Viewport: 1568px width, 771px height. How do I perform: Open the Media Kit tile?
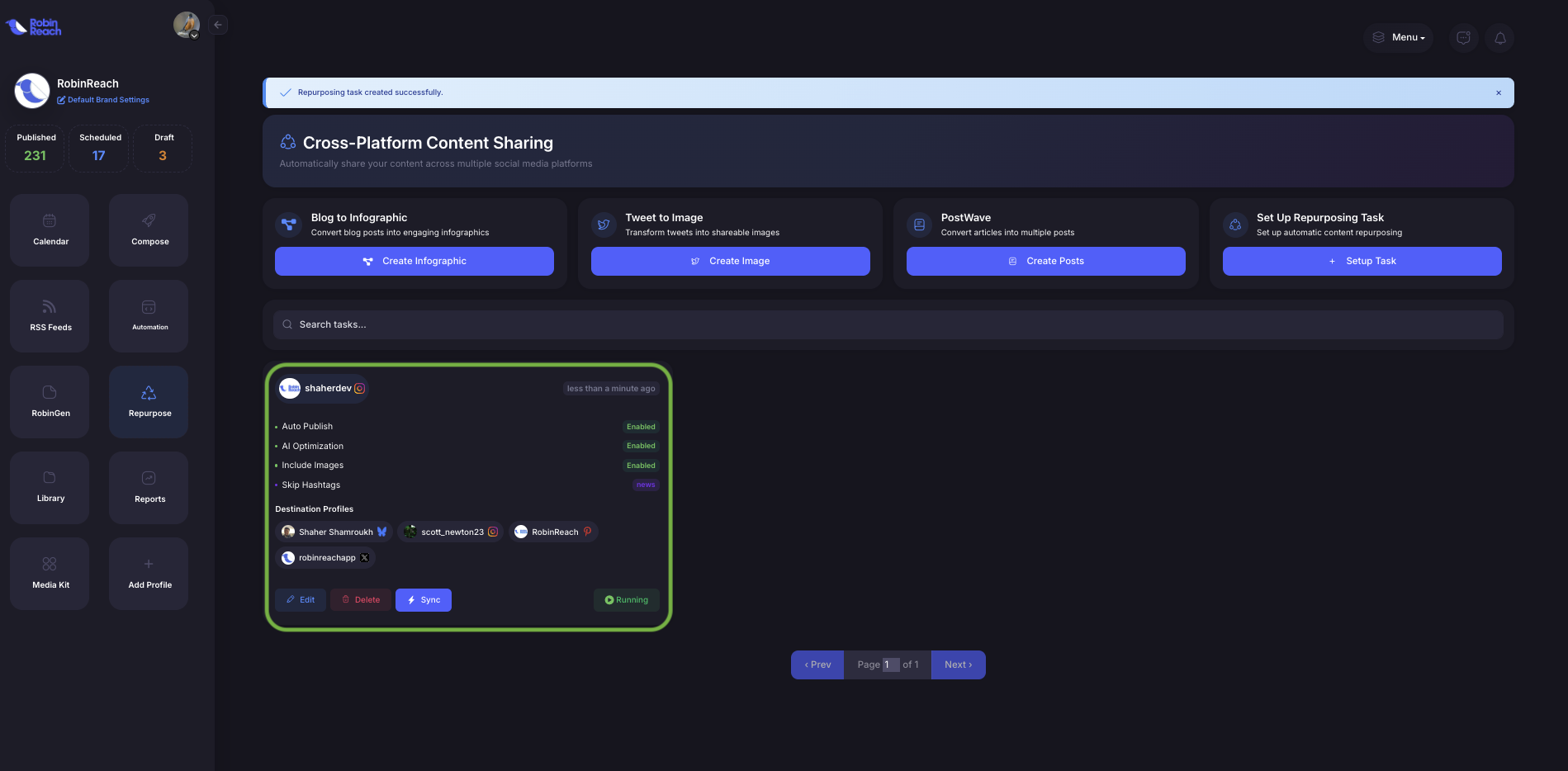tap(50, 574)
